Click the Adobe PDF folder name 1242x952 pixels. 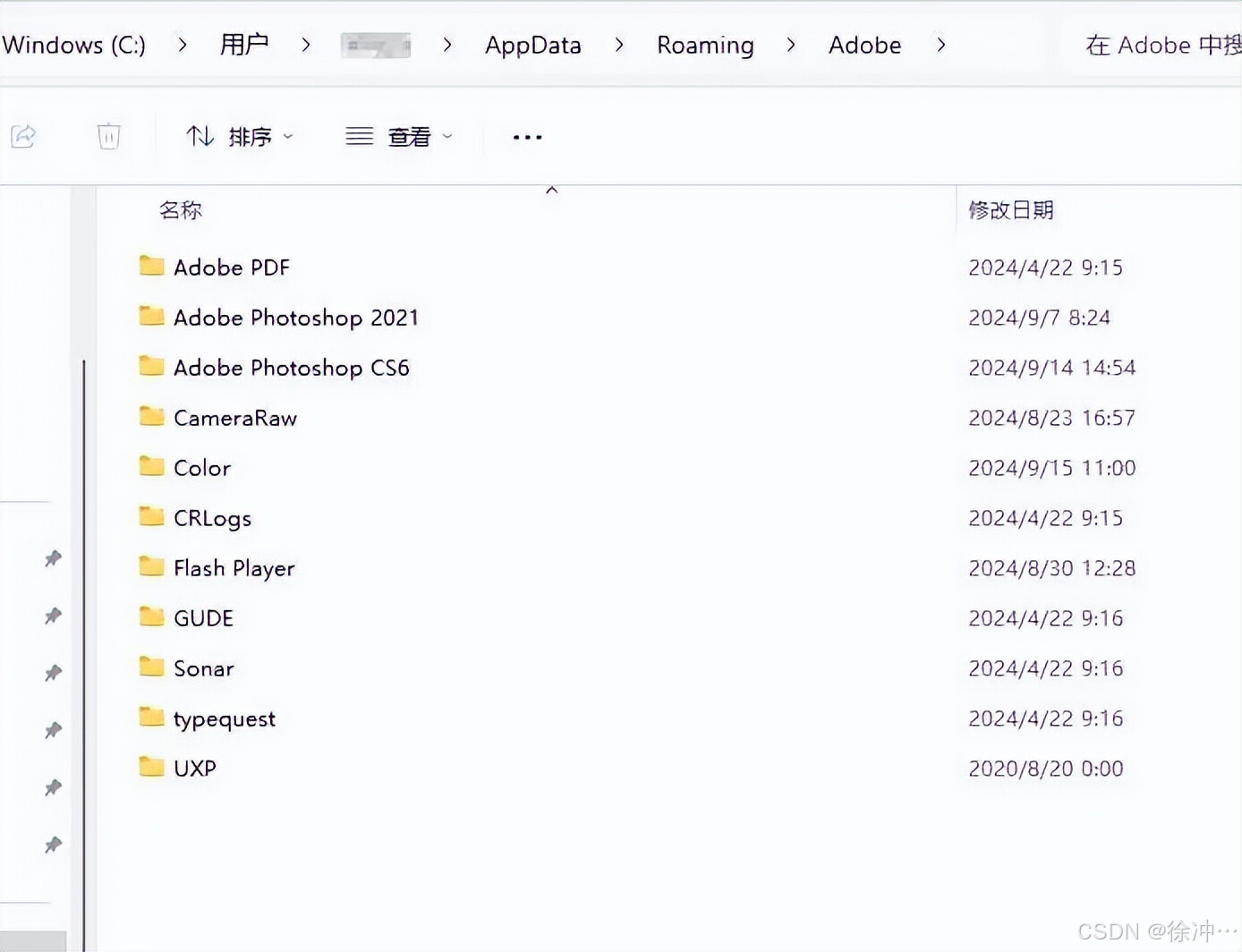(232, 268)
